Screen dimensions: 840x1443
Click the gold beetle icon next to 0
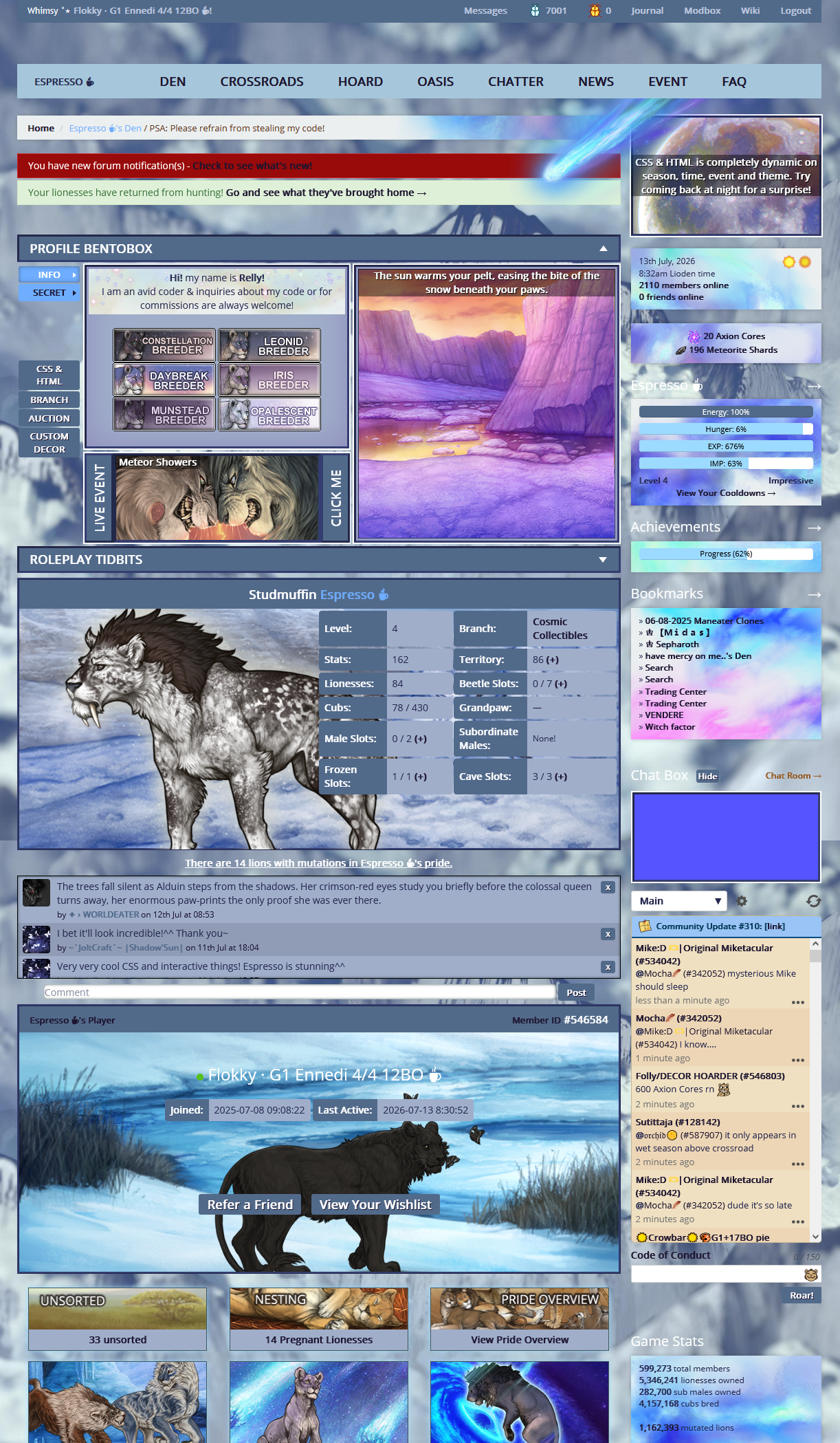pos(595,10)
